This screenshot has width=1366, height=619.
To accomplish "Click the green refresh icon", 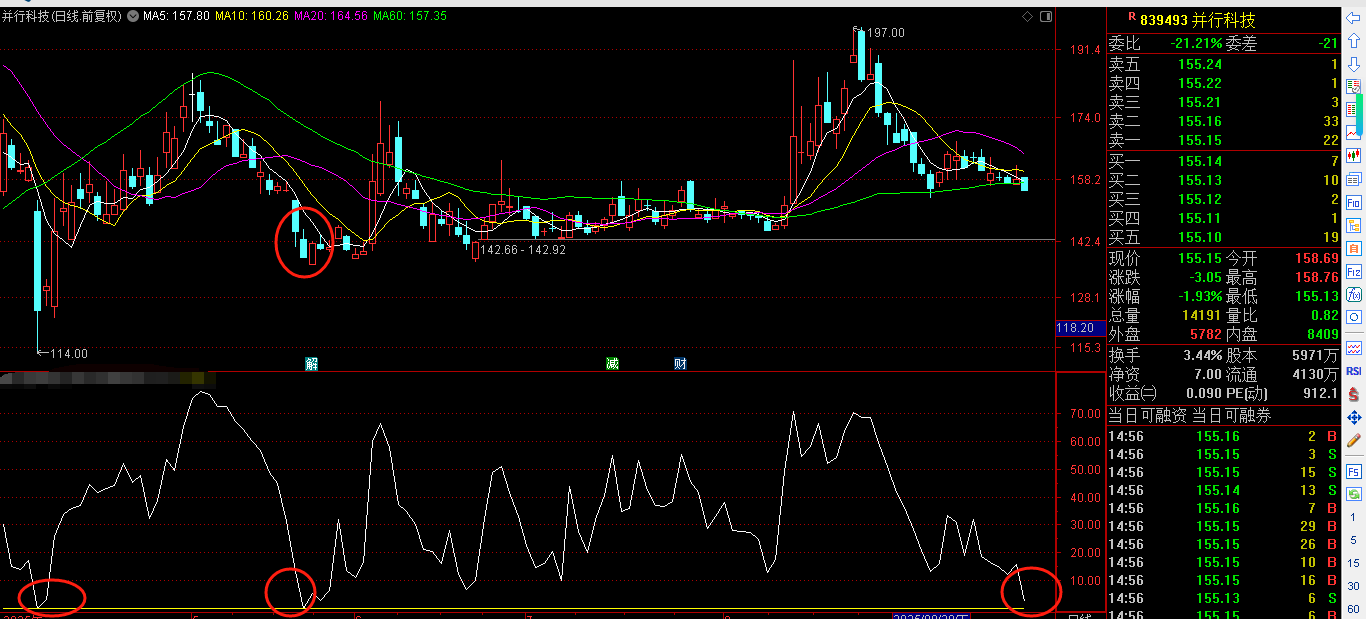I will (x=1355, y=494).
